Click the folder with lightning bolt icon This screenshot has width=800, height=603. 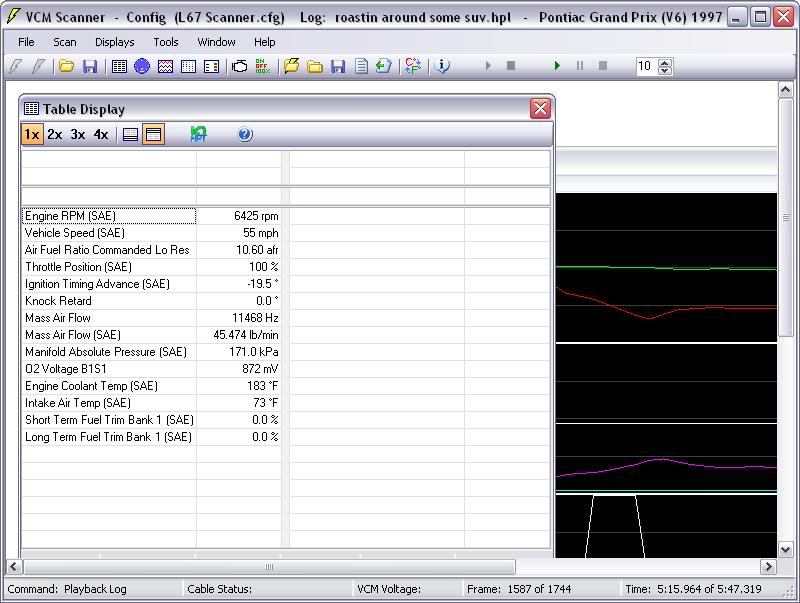click(291, 66)
